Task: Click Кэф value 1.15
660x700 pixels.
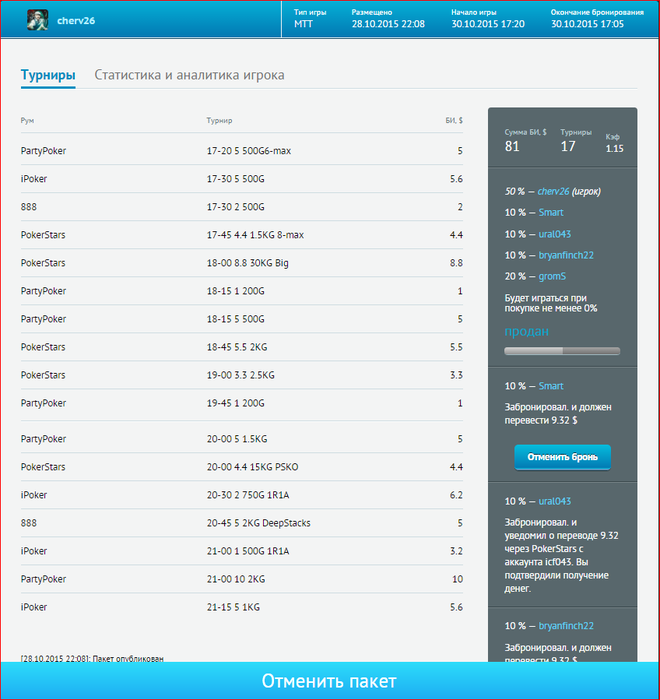Action: tap(614, 149)
